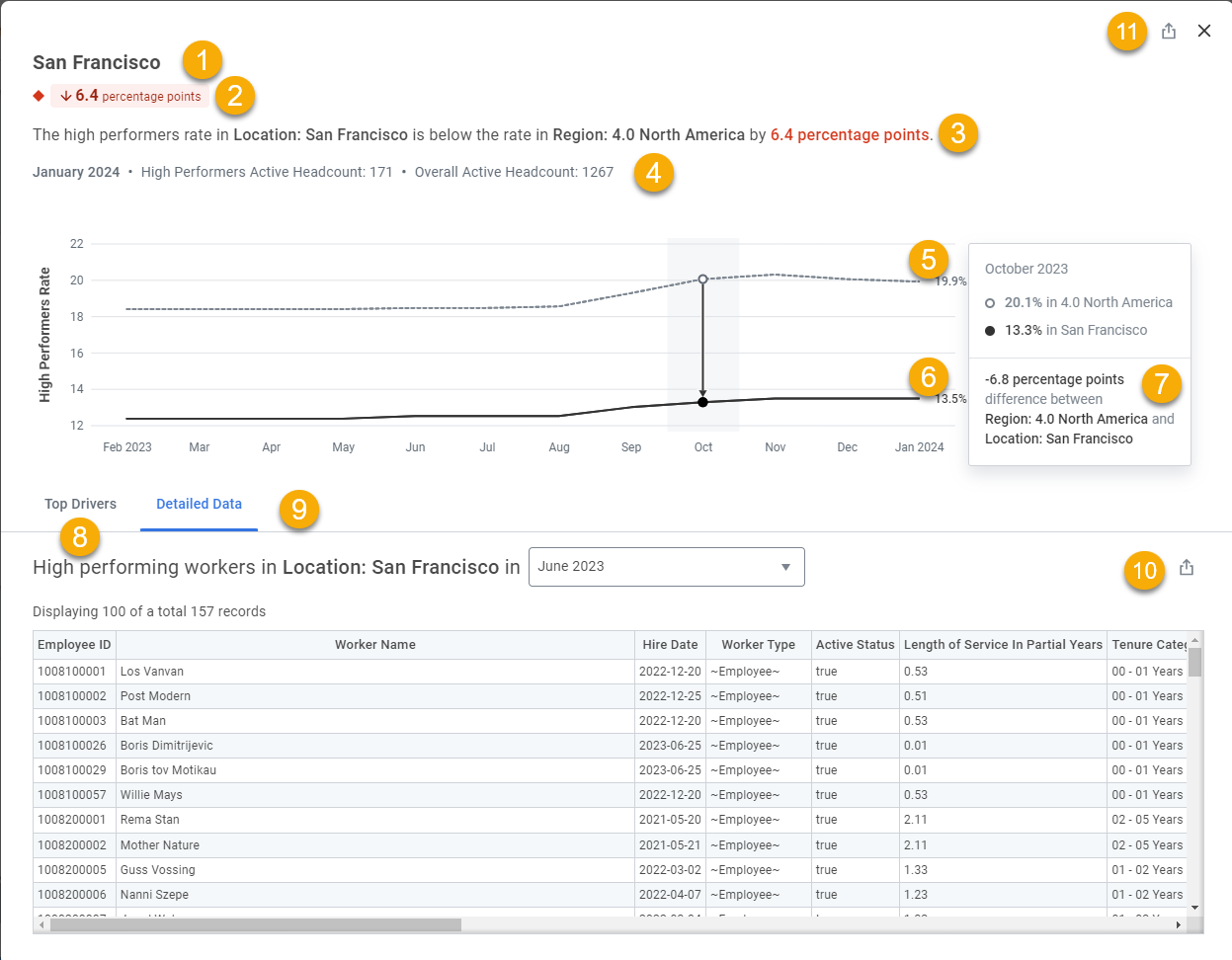Click the red diamond indicator icon
The image size is (1232, 960).
(x=39, y=96)
